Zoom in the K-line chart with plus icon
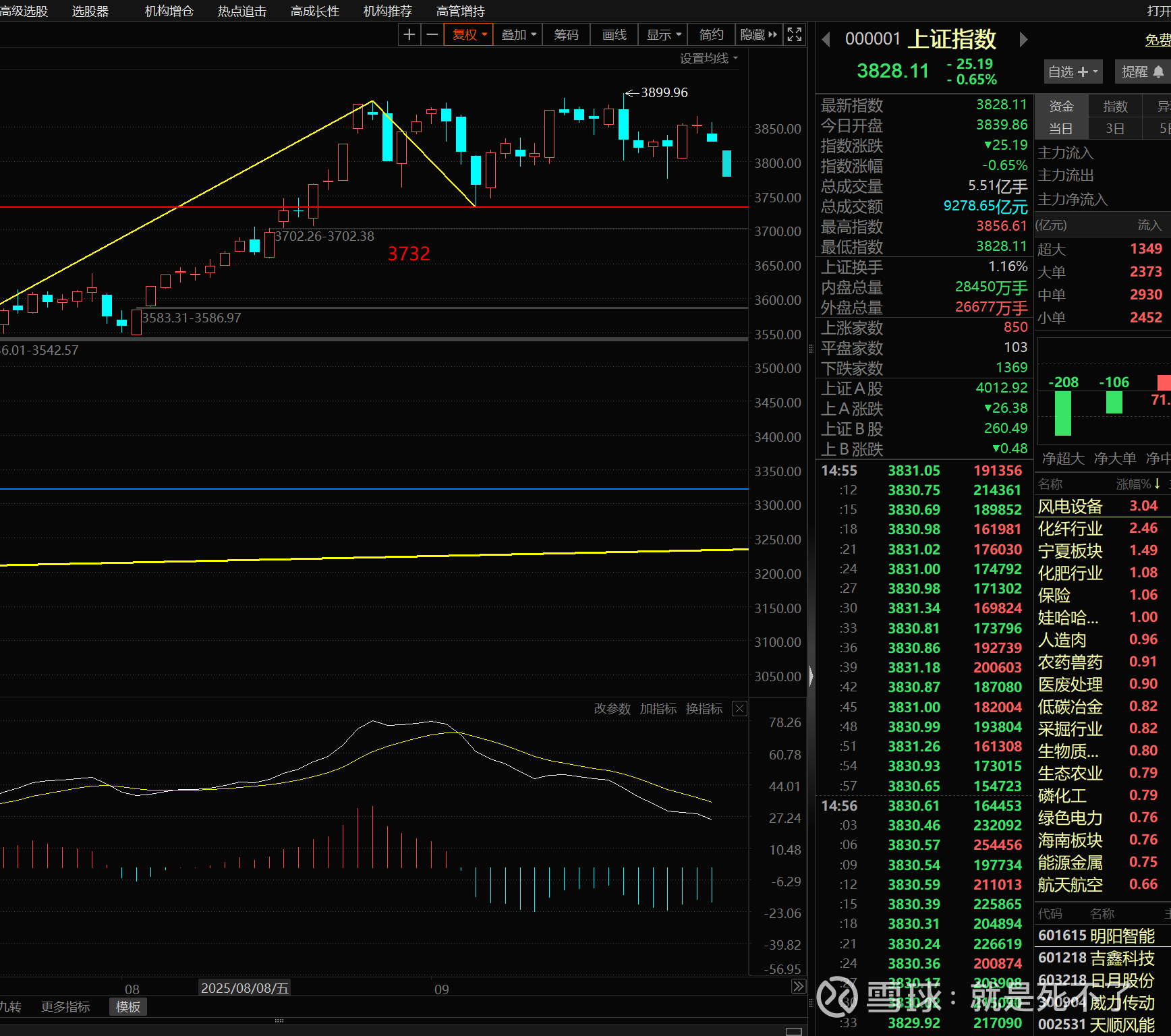 click(409, 34)
